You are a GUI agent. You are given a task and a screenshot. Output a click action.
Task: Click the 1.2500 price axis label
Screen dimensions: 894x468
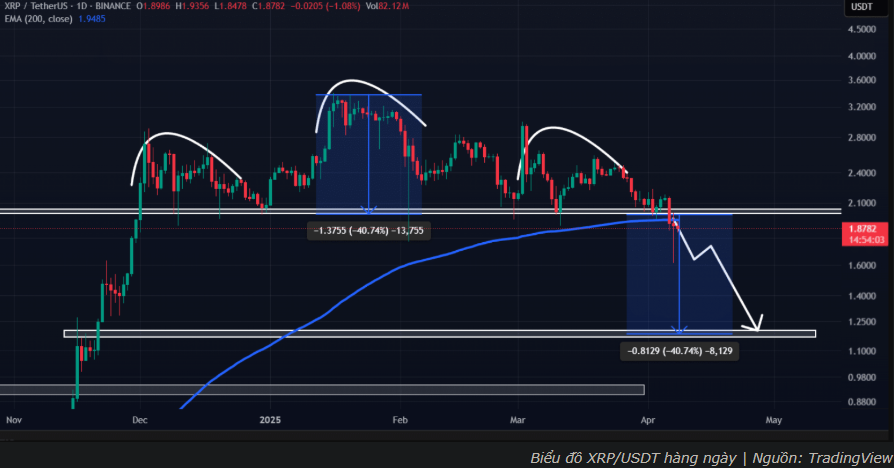(x=862, y=322)
